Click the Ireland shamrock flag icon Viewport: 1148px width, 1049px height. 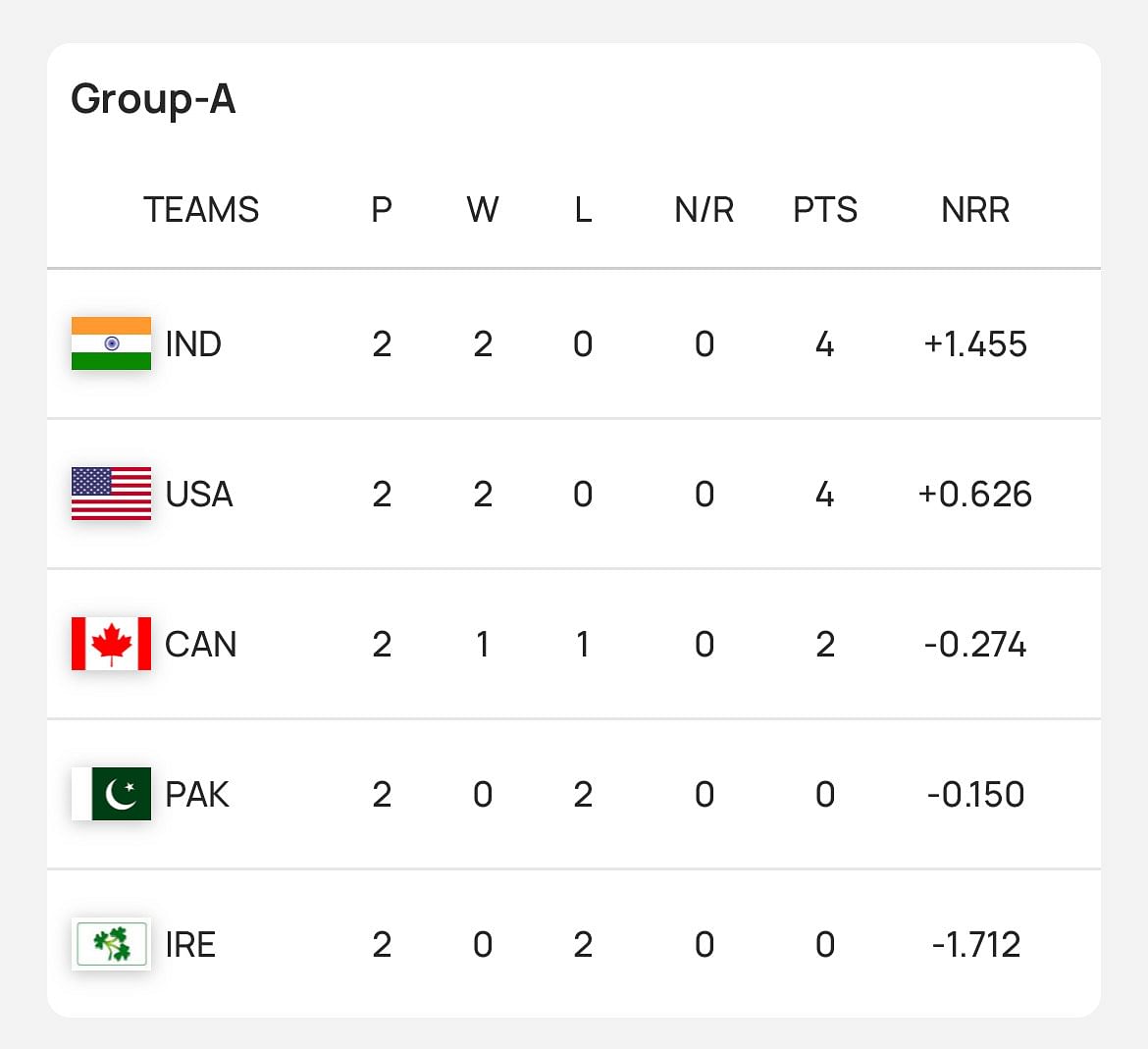click(x=111, y=944)
